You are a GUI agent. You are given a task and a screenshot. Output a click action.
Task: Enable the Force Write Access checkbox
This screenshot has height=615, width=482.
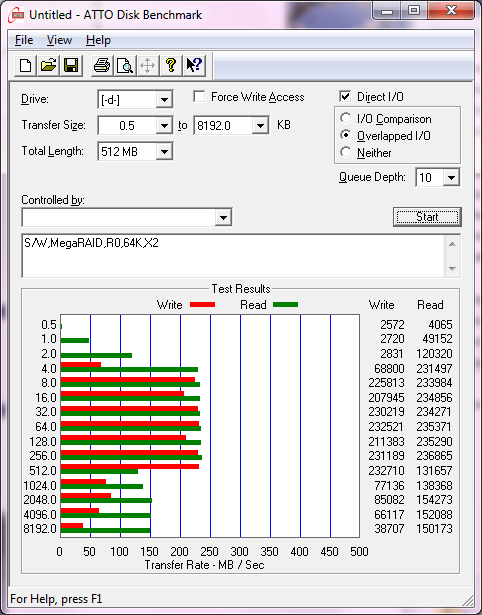[199, 97]
